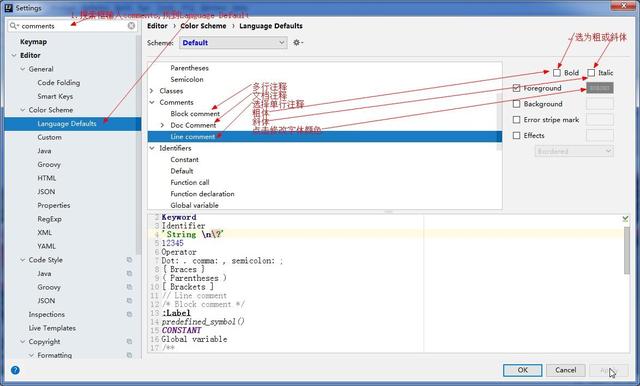
Task: Click the search magnifier icon
Action: 13,26
